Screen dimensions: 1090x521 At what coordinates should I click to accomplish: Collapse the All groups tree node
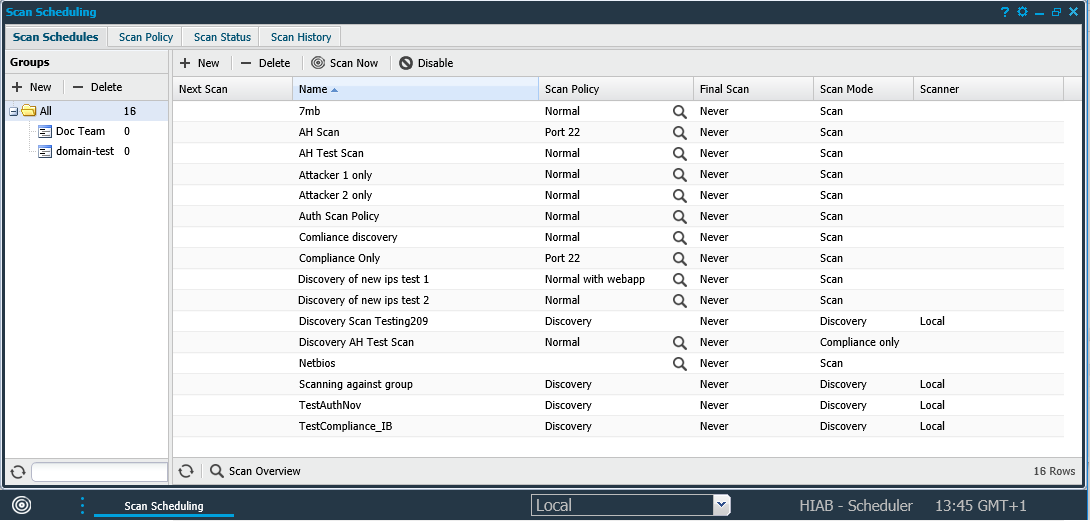point(13,111)
